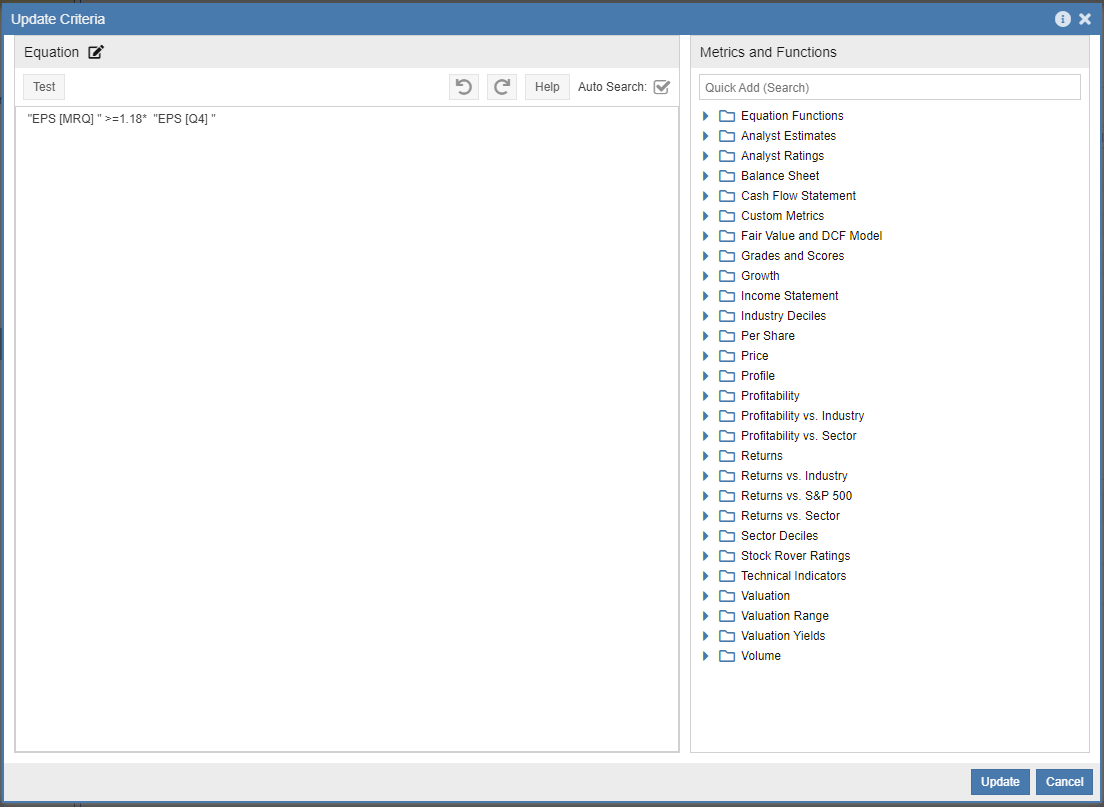Click the undo arrow icon
Screen dimensions: 1104x807
coord(463,87)
